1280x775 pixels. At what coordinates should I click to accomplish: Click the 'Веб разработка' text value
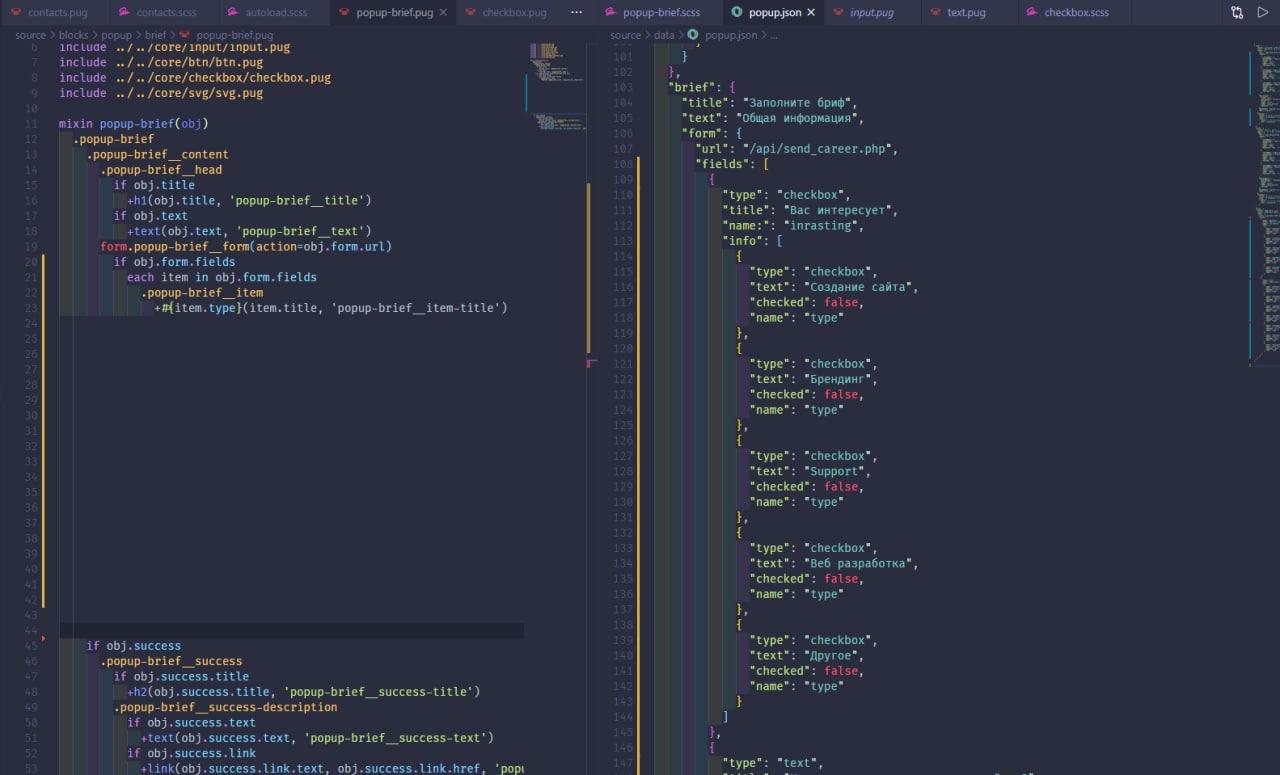point(857,563)
